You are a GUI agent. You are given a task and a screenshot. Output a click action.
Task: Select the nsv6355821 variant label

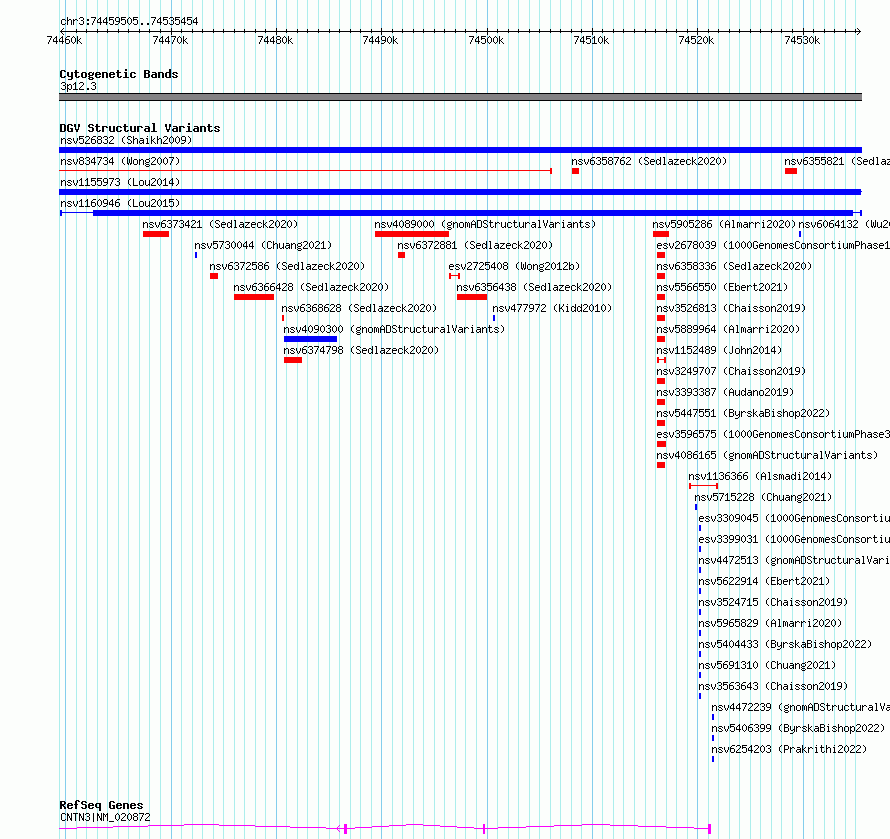click(837, 161)
